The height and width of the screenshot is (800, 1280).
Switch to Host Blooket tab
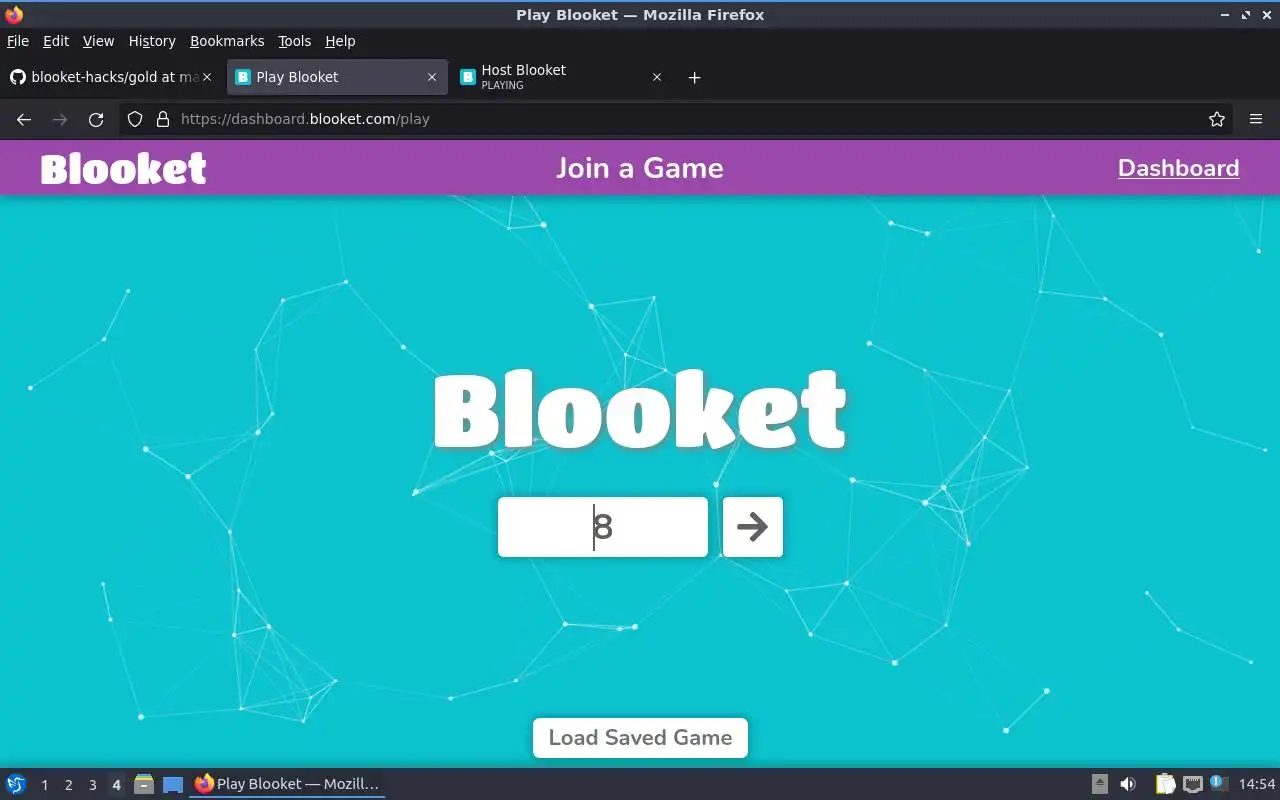[561, 77]
